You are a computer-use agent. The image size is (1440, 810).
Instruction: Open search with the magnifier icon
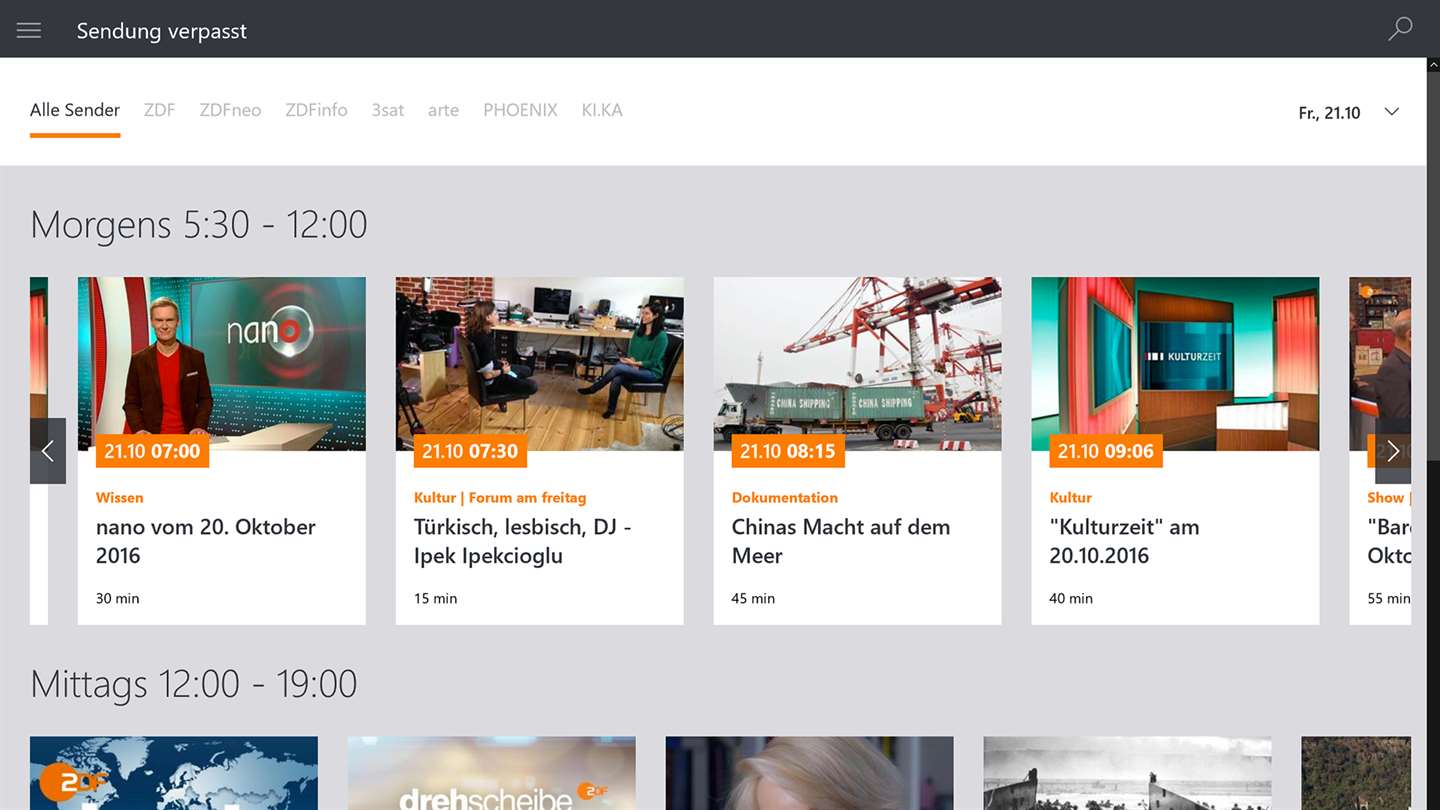1400,29
